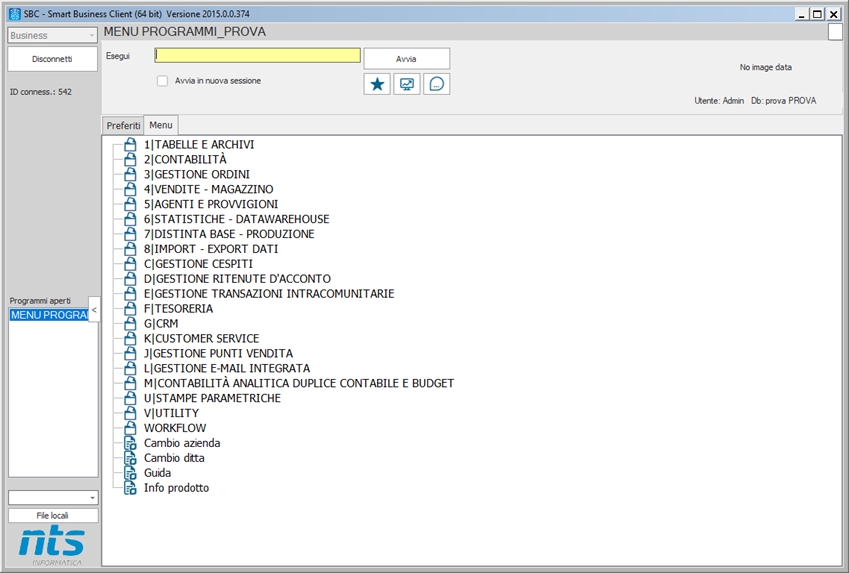Screen dimensions: 849x573
Task: Click lock icon beside G|CRM
Action: [130, 323]
